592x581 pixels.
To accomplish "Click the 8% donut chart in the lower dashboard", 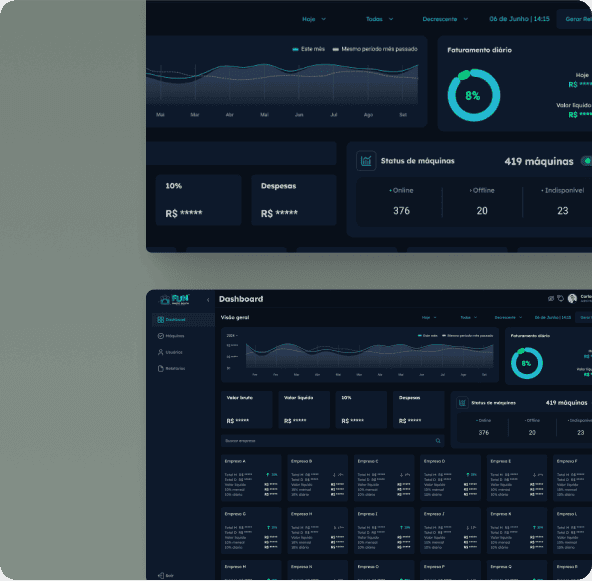I will (x=527, y=363).
